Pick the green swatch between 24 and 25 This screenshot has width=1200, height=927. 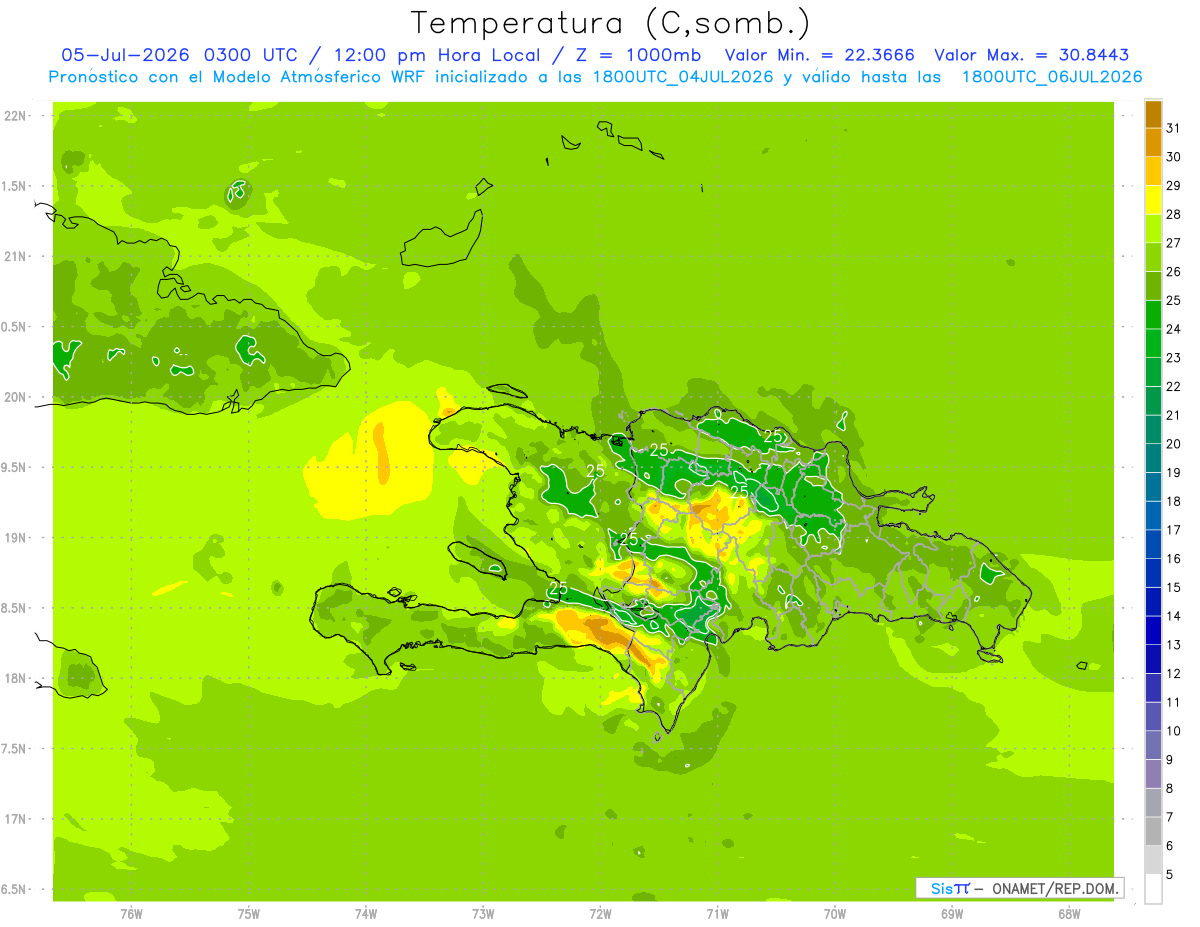[1153, 315]
